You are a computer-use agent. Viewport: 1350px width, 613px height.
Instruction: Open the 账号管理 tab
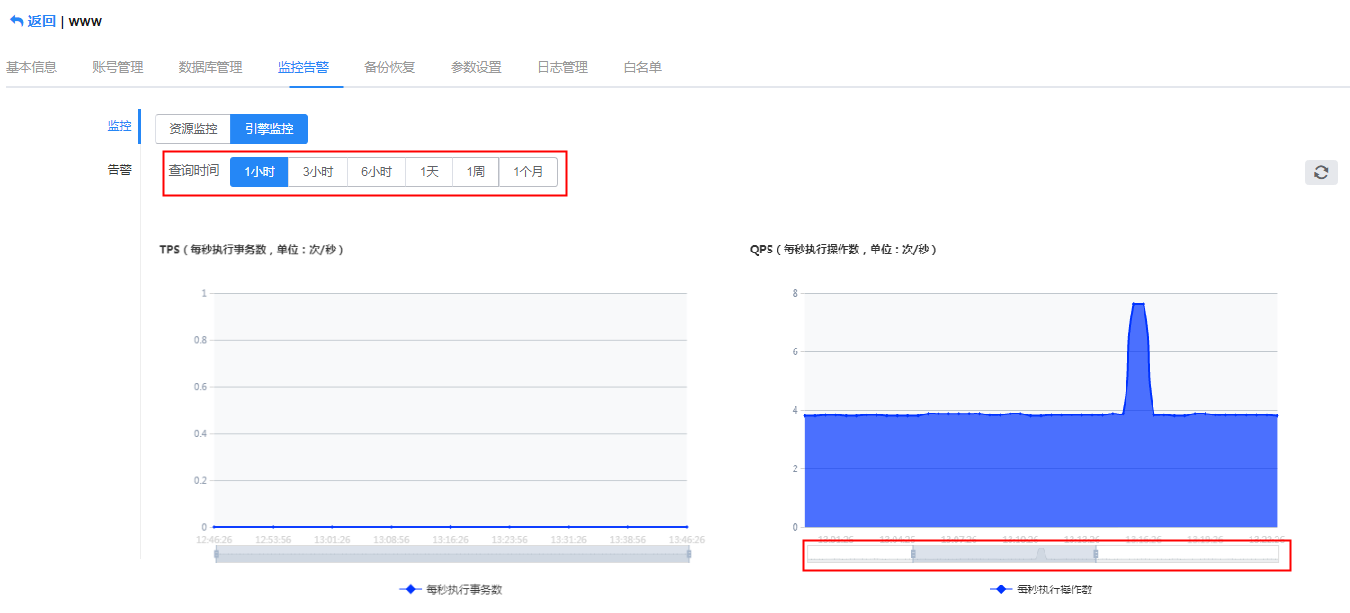pyautogui.click(x=118, y=68)
